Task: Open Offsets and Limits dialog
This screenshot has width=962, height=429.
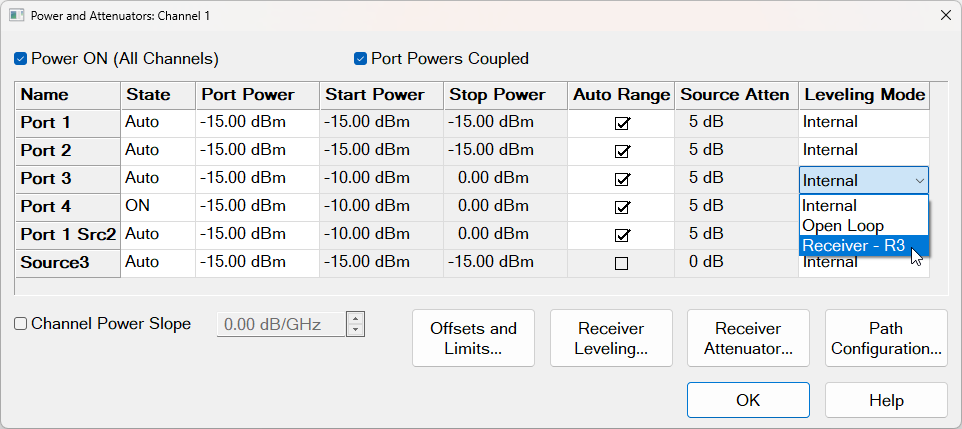Action: (473, 338)
